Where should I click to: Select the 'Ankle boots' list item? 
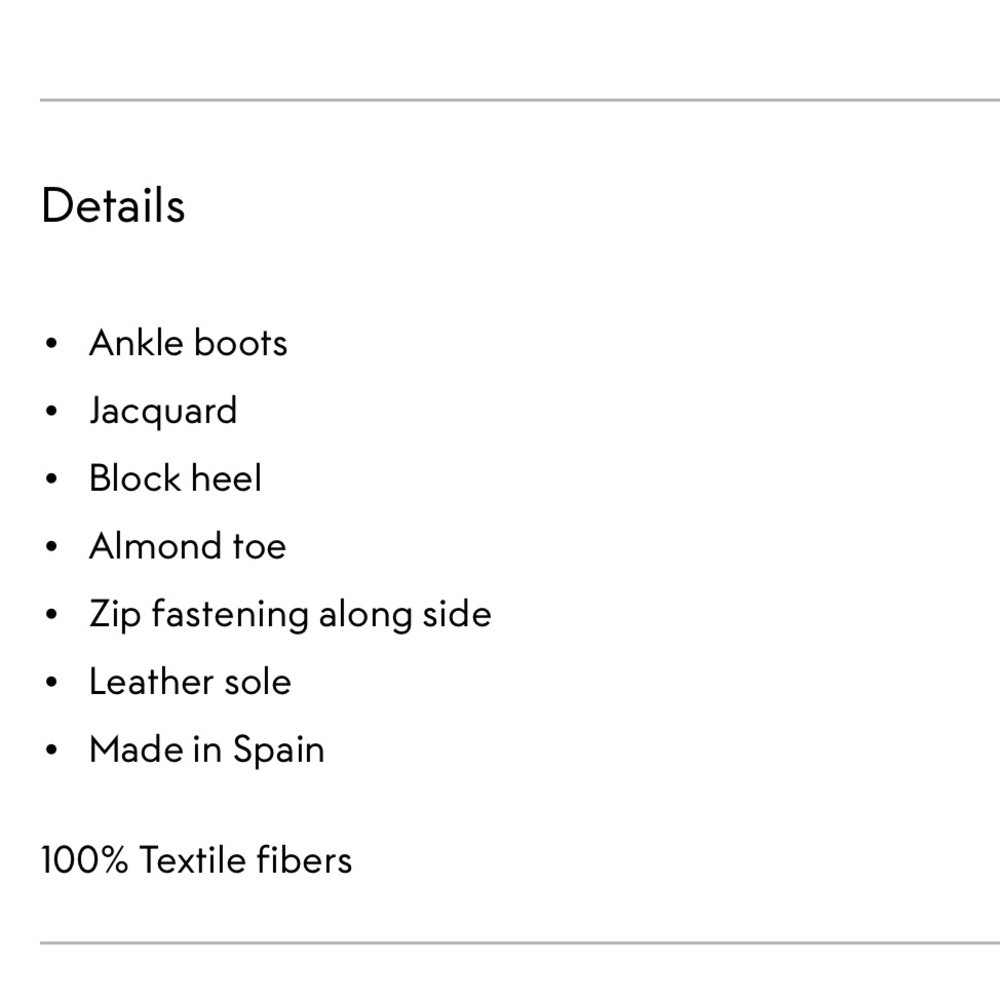coord(188,343)
